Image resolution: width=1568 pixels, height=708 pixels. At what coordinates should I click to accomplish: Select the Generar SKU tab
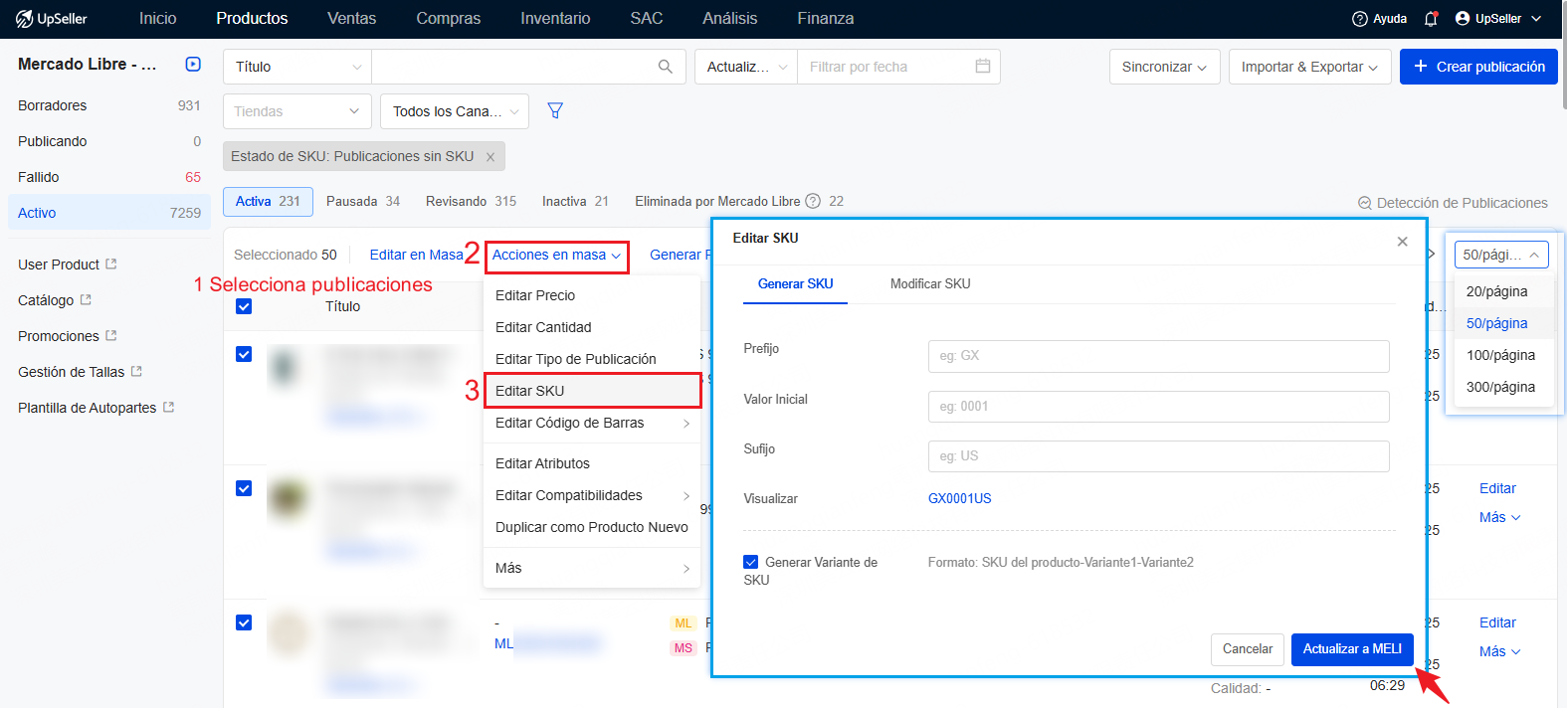click(x=795, y=283)
